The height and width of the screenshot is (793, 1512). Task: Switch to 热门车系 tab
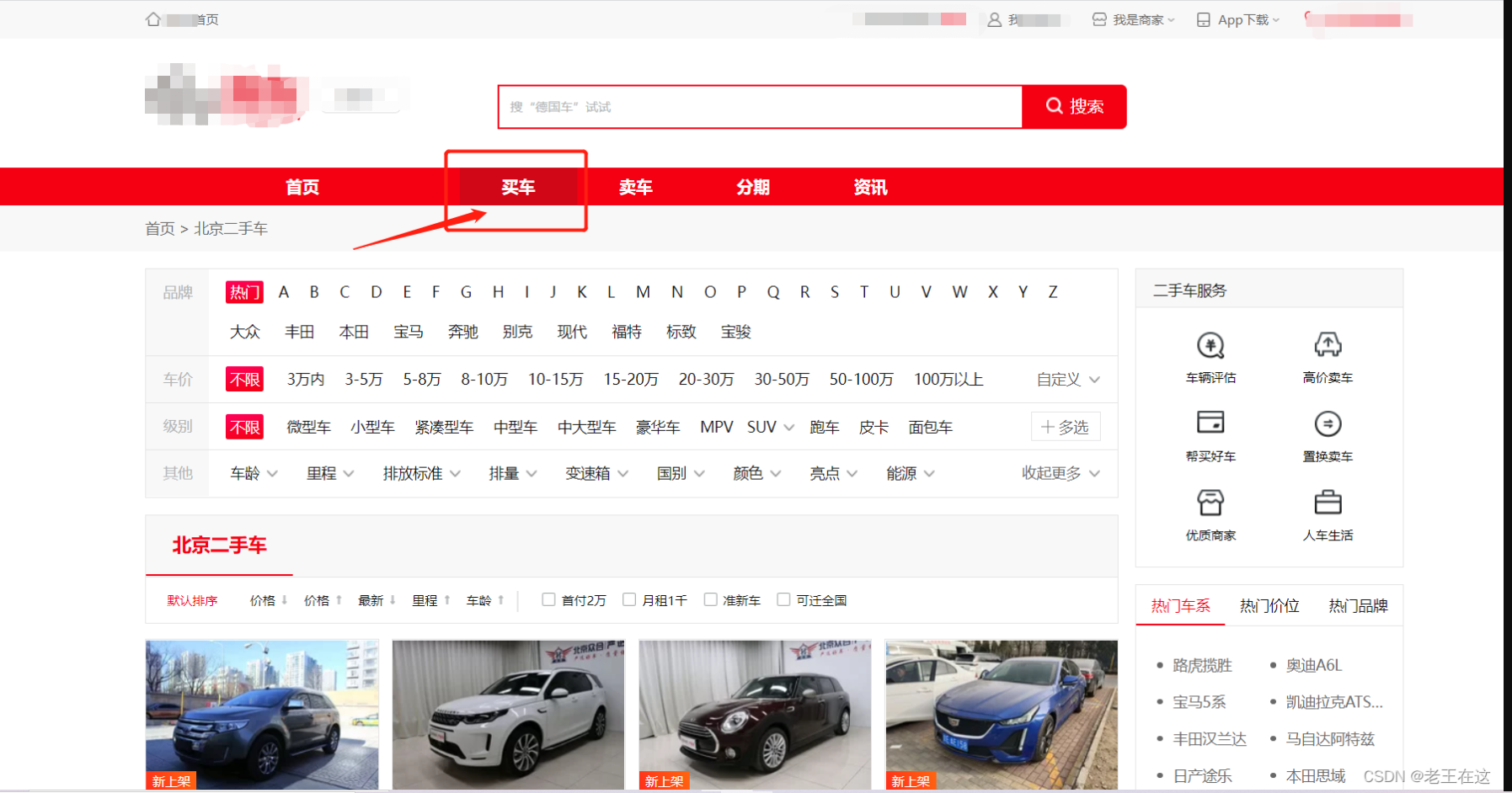[1180, 606]
